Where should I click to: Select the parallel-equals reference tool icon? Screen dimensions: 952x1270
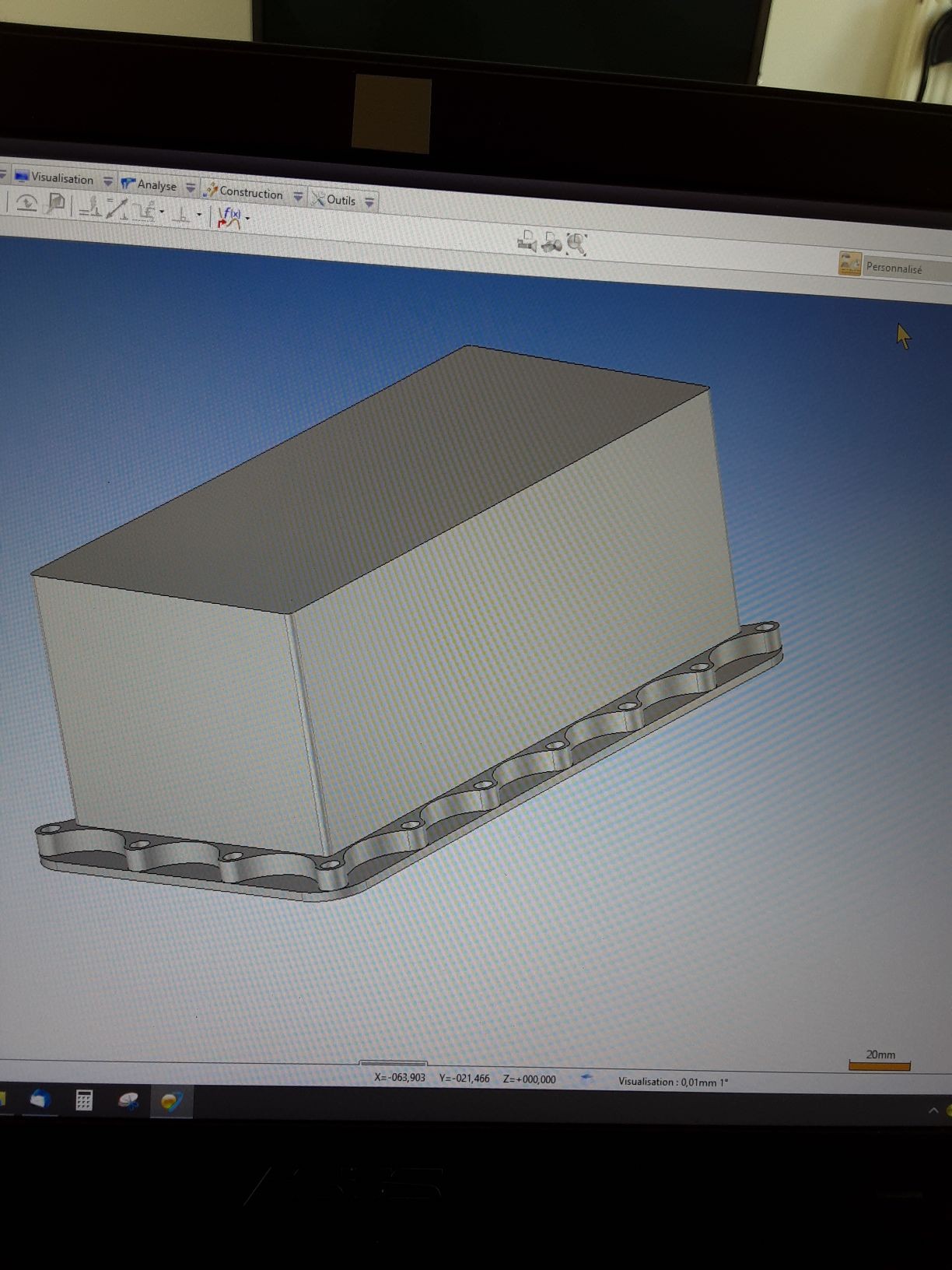(91, 207)
